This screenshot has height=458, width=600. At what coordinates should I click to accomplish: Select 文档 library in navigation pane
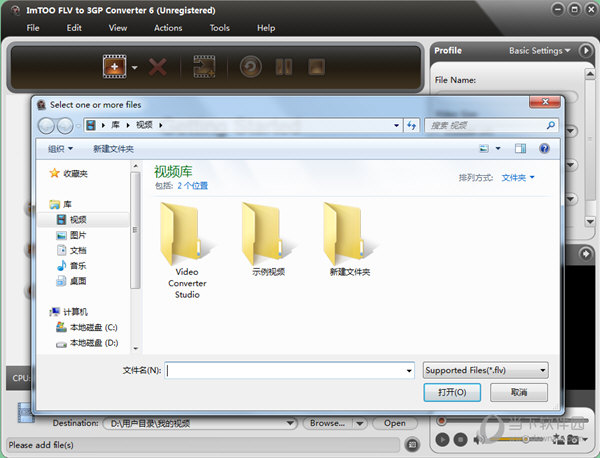(x=72, y=250)
